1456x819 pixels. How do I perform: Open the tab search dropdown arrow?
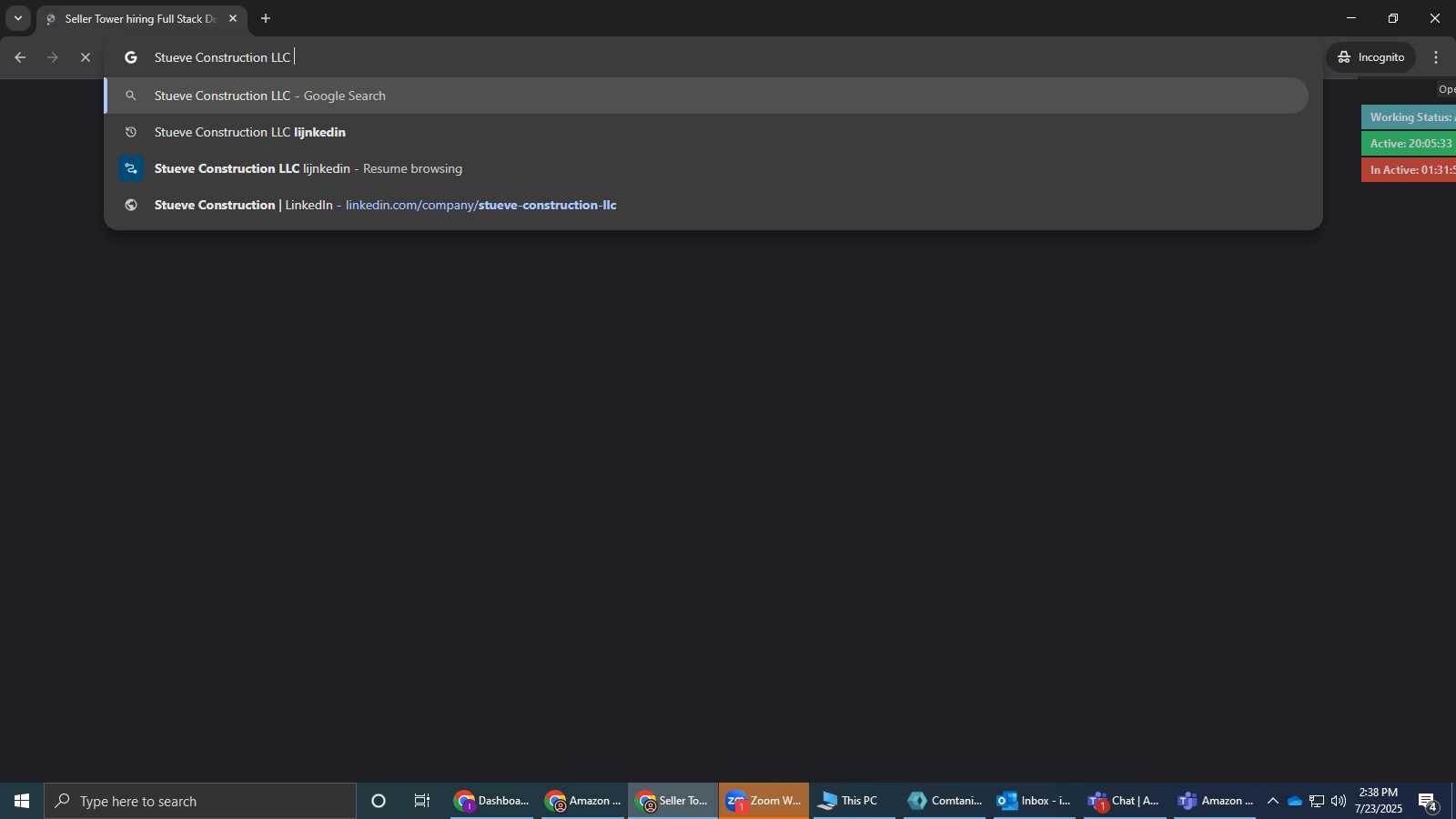17,18
